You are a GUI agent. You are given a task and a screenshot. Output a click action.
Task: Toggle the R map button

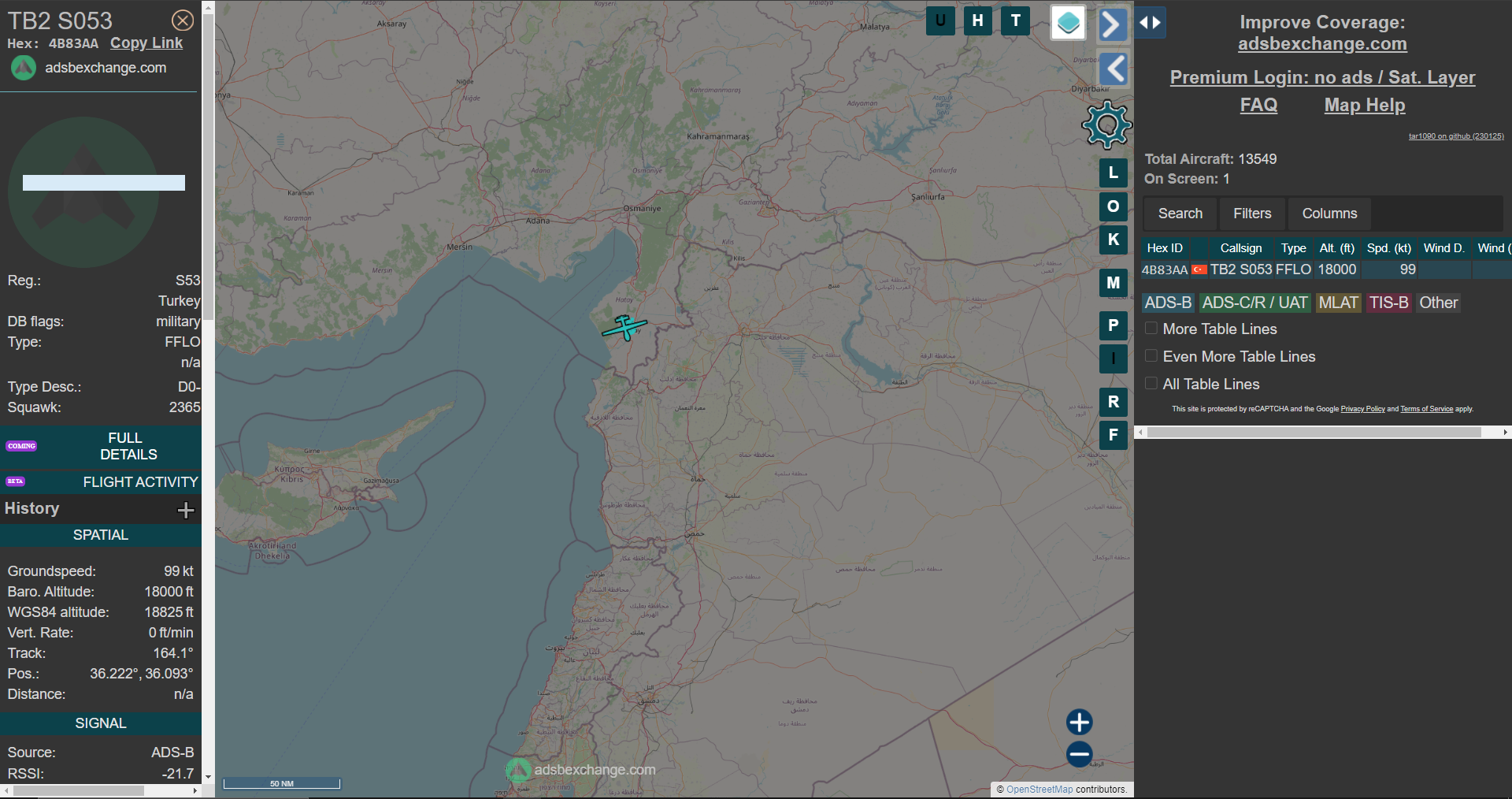[x=1114, y=402]
